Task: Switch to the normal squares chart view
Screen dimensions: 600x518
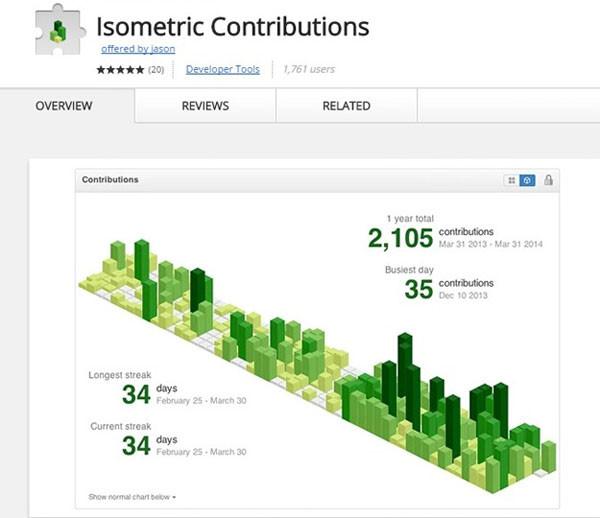Action: coord(511,180)
